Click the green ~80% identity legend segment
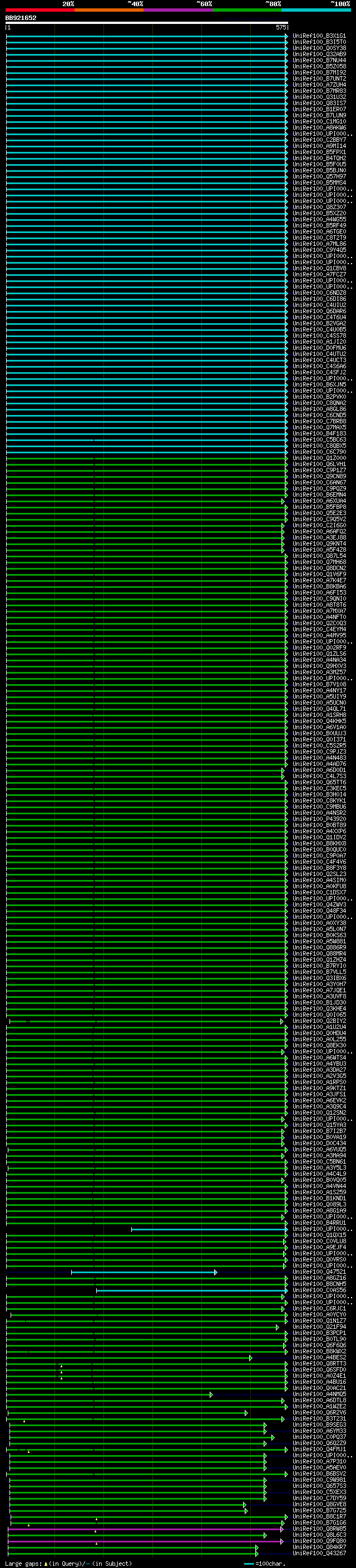Viewport: 356px width, 1568px height. (247, 10)
